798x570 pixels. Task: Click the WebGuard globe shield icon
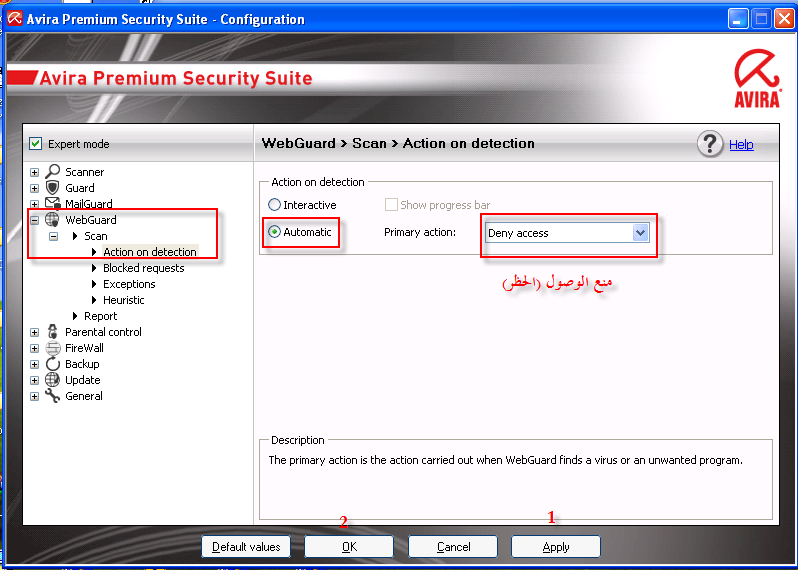click(x=52, y=220)
